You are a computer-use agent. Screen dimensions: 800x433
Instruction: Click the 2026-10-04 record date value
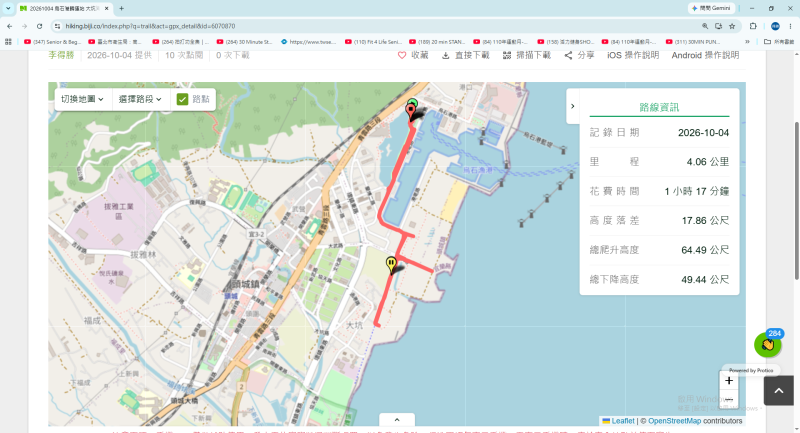click(x=703, y=133)
